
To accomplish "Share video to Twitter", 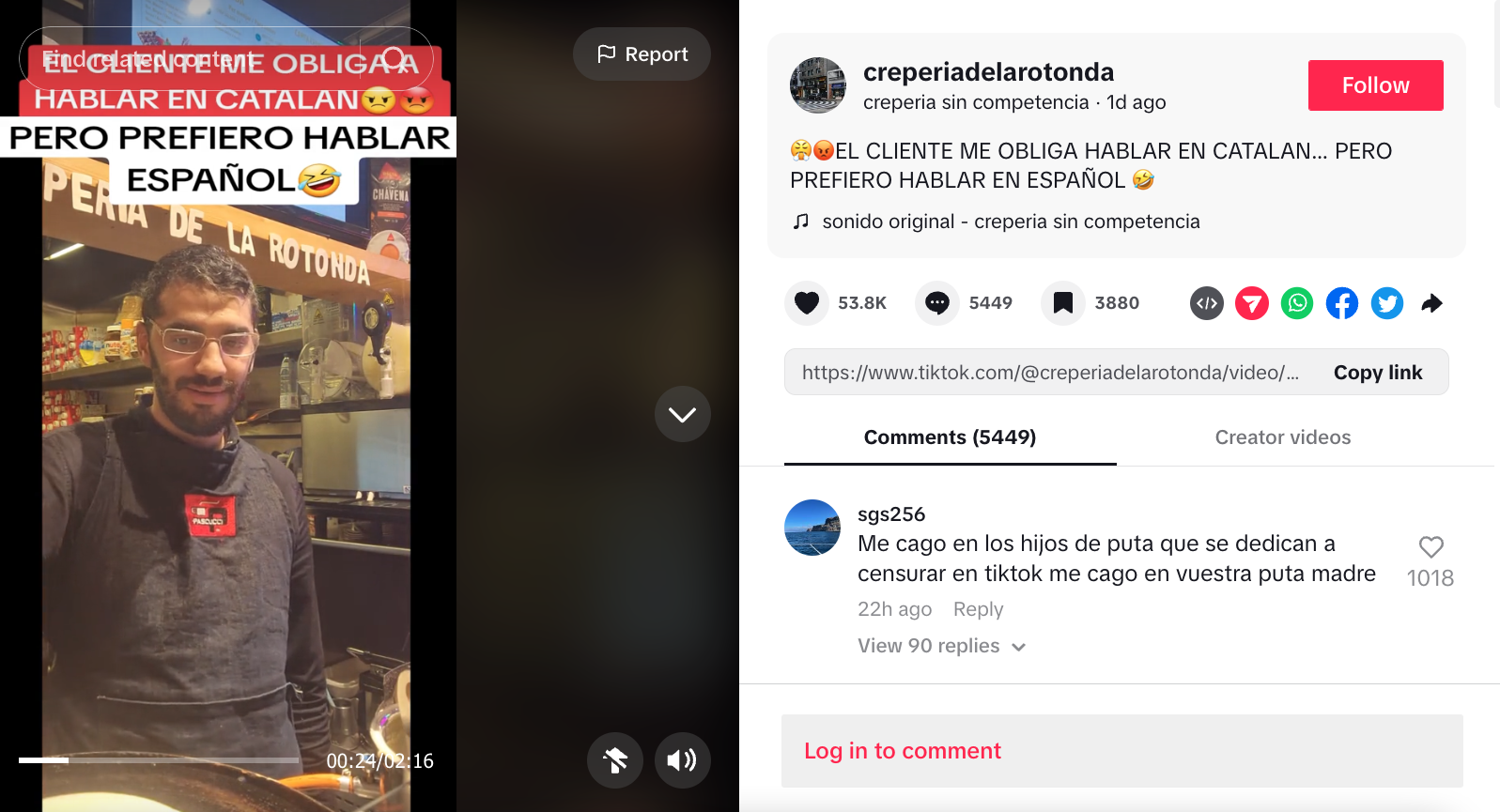I will (x=1387, y=303).
